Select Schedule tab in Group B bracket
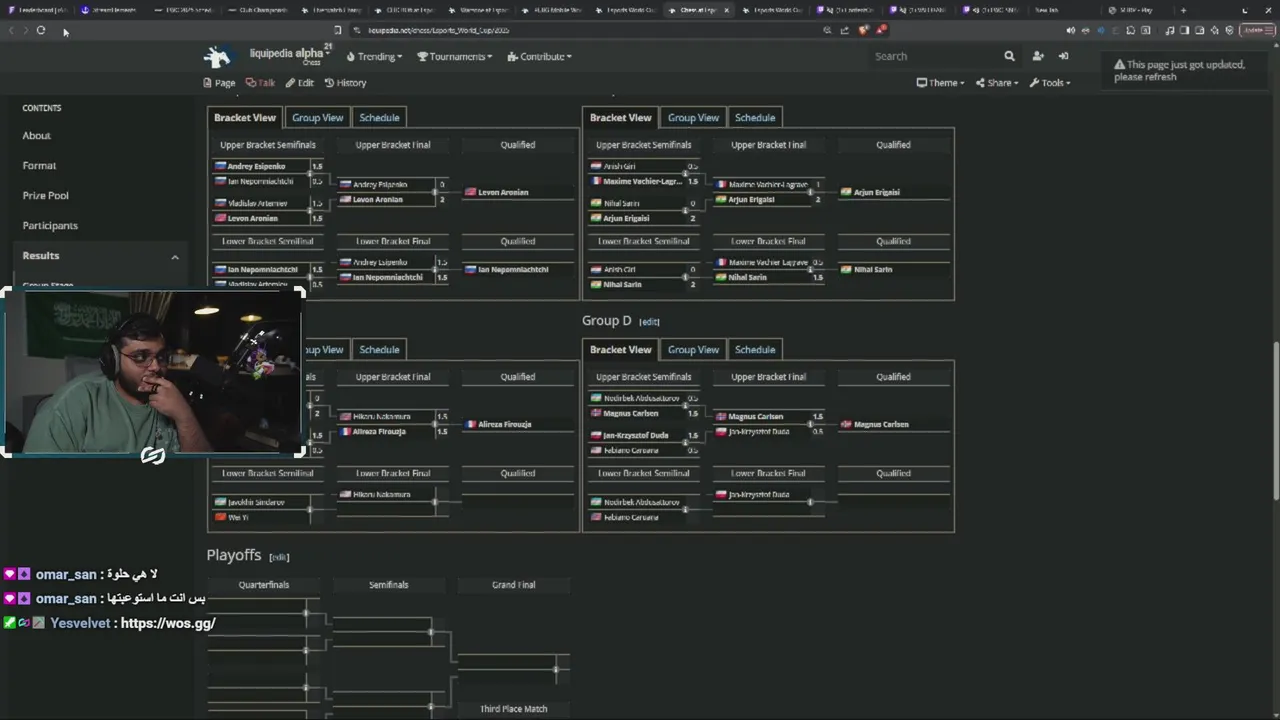 click(755, 118)
